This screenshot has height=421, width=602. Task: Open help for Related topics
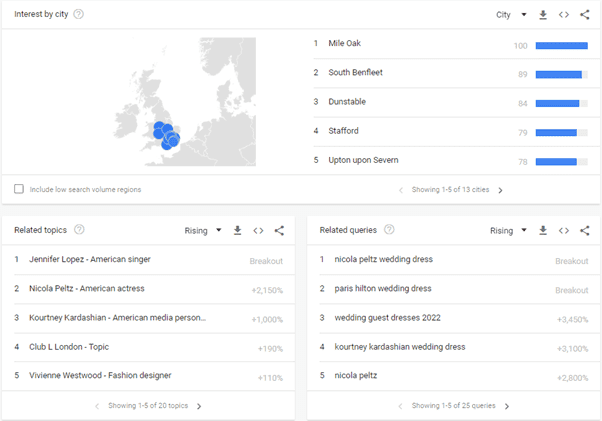click(x=79, y=229)
